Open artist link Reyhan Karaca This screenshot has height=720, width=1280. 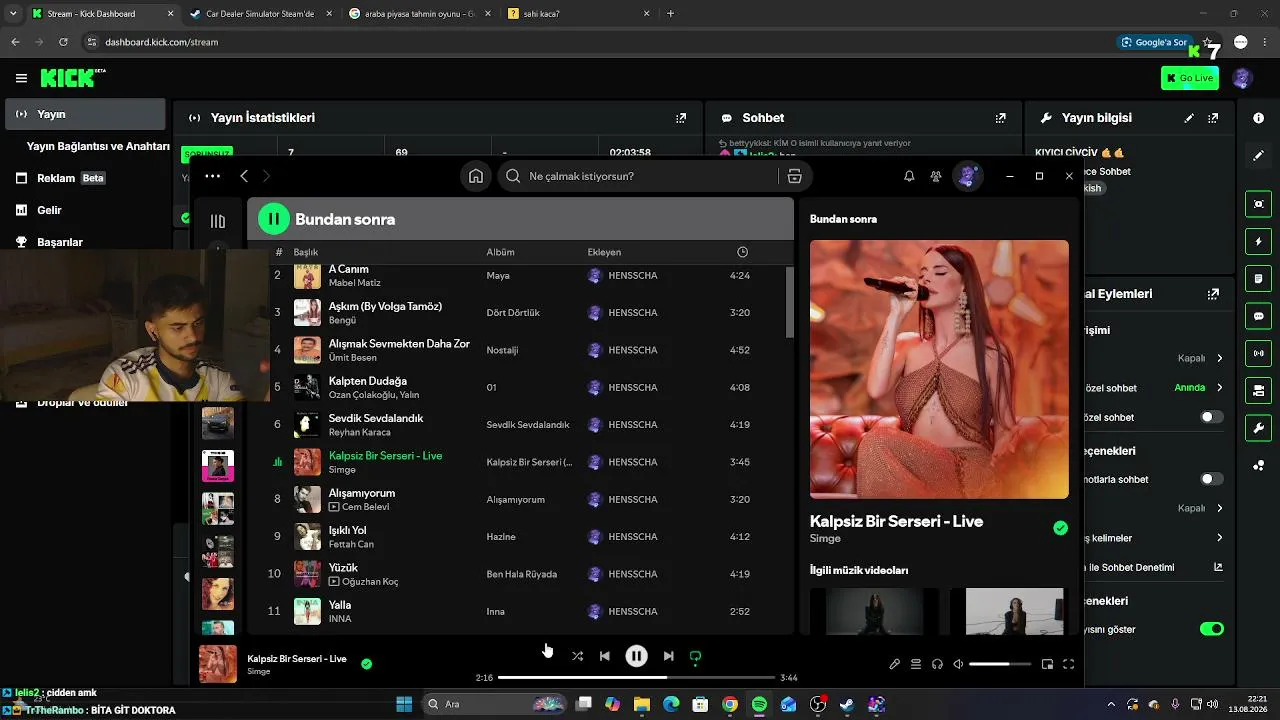point(361,432)
